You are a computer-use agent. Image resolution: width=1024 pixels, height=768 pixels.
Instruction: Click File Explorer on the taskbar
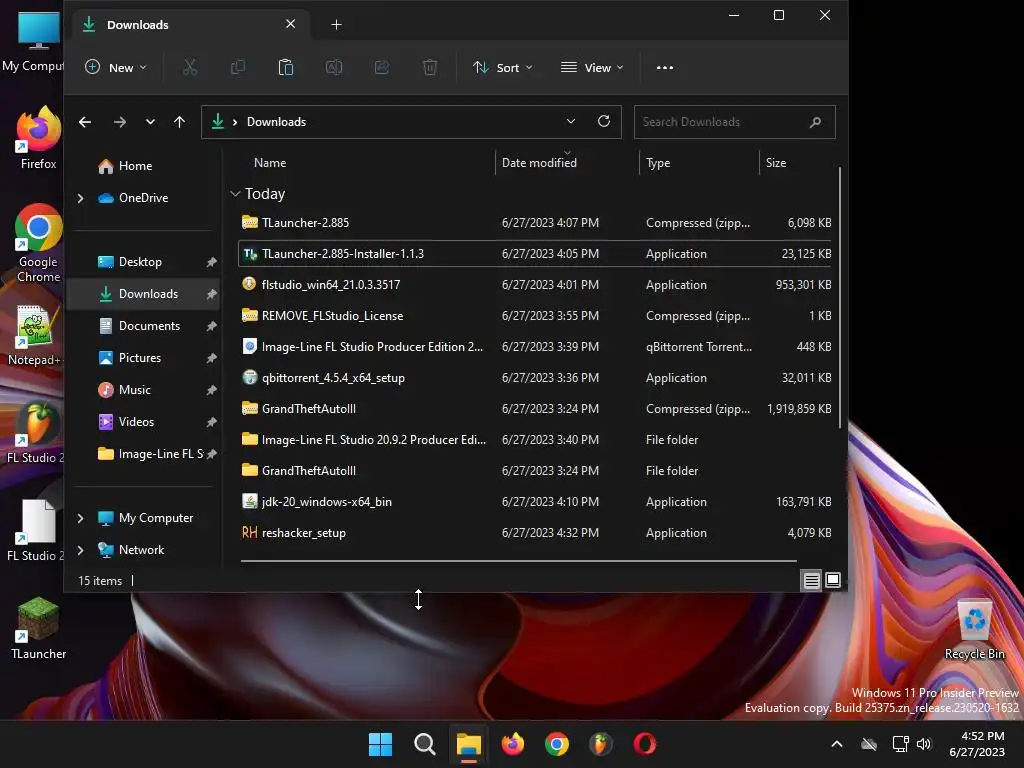pyautogui.click(x=468, y=744)
